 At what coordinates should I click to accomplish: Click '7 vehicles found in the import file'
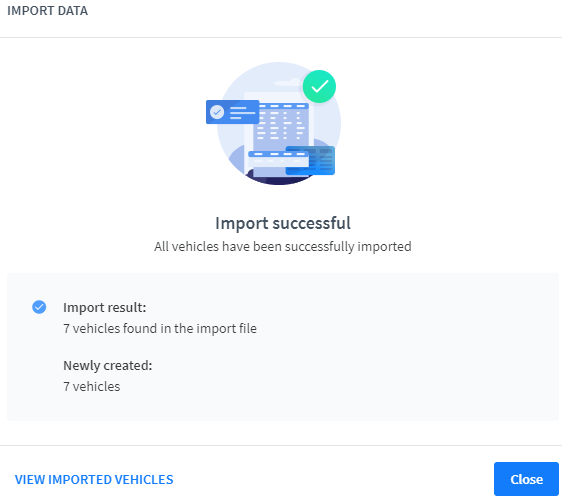click(x=160, y=328)
